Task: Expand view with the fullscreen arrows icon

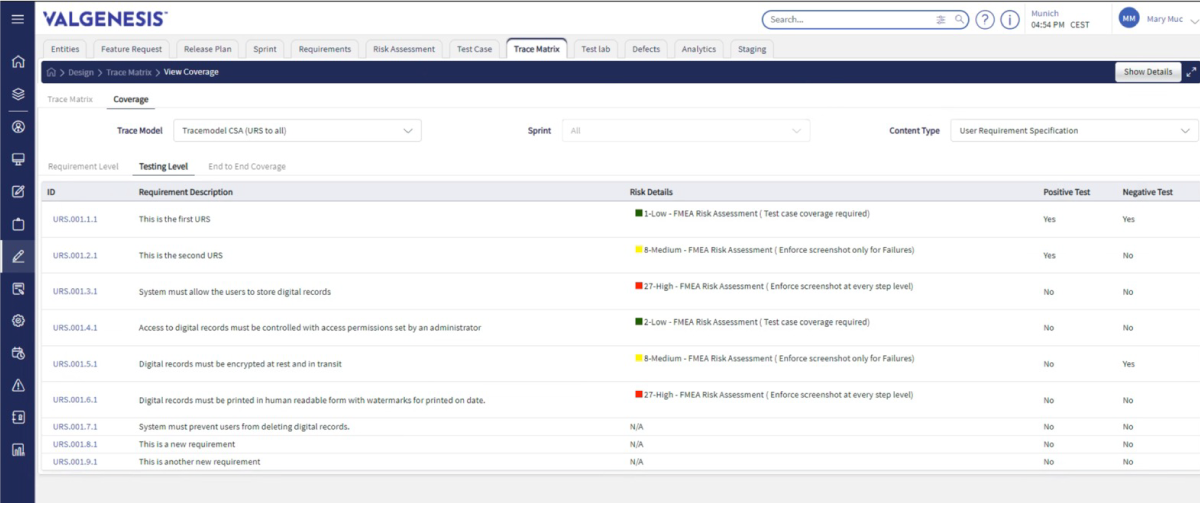Action: 1190,72
